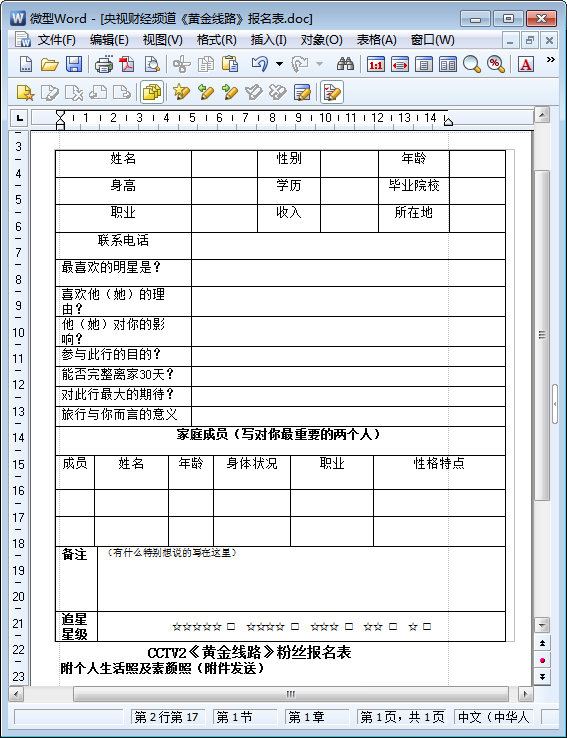Open the undo history dropdown arrow
Viewport: 567px width, 738px height.
click(279, 64)
